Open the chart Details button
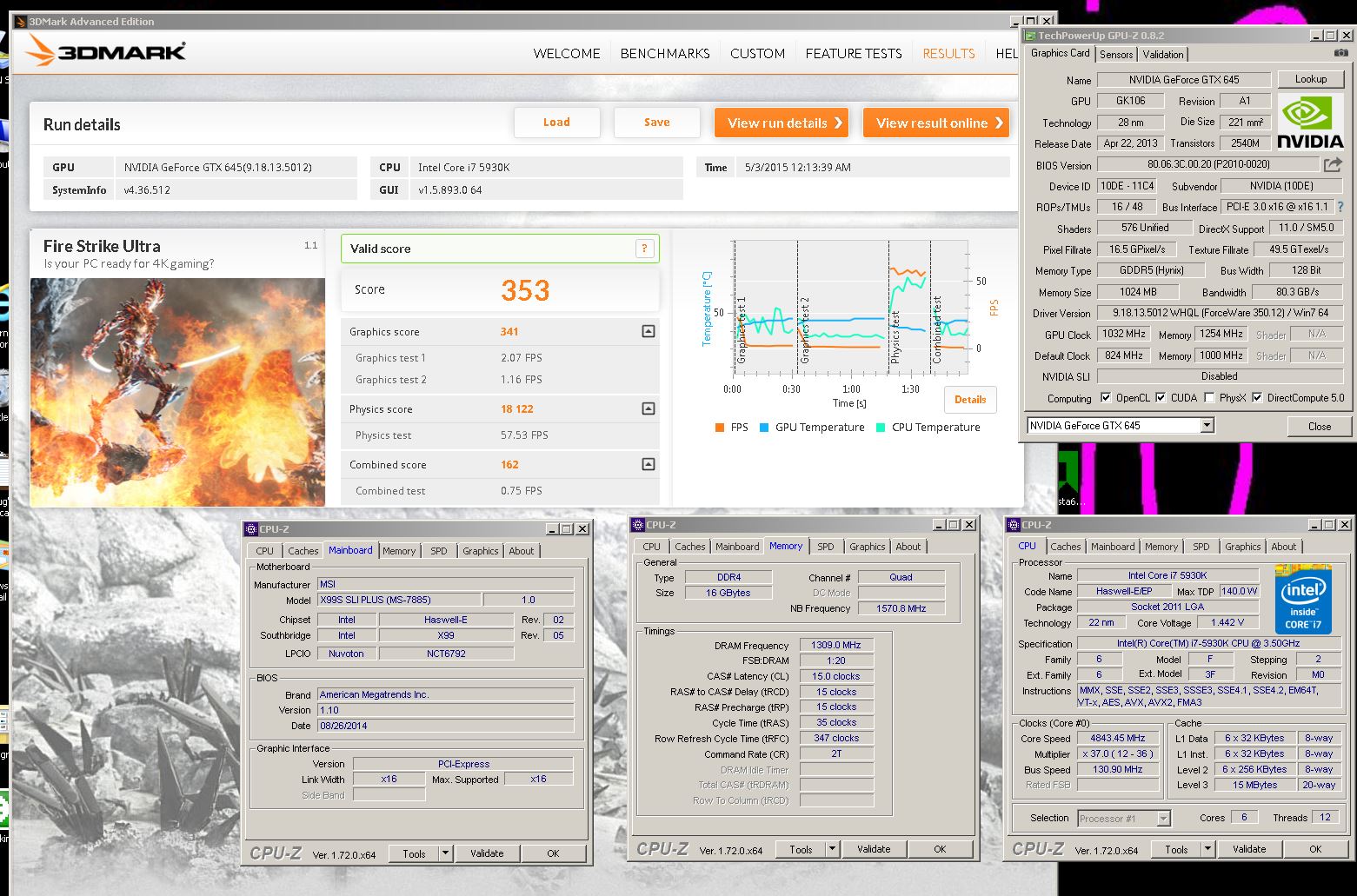Screen dimensions: 1357x896 click(x=970, y=400)
